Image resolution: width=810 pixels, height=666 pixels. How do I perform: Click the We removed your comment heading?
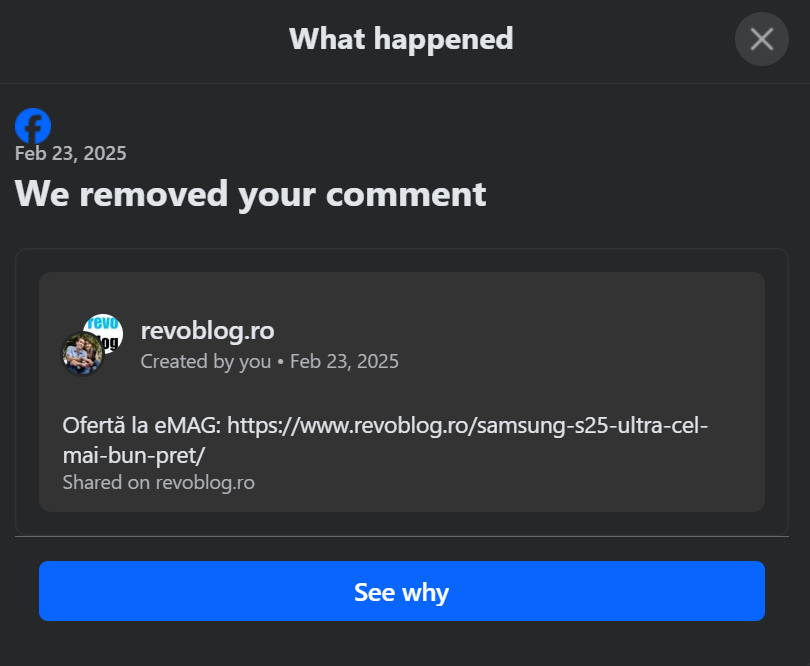click(x=251, y=194)
